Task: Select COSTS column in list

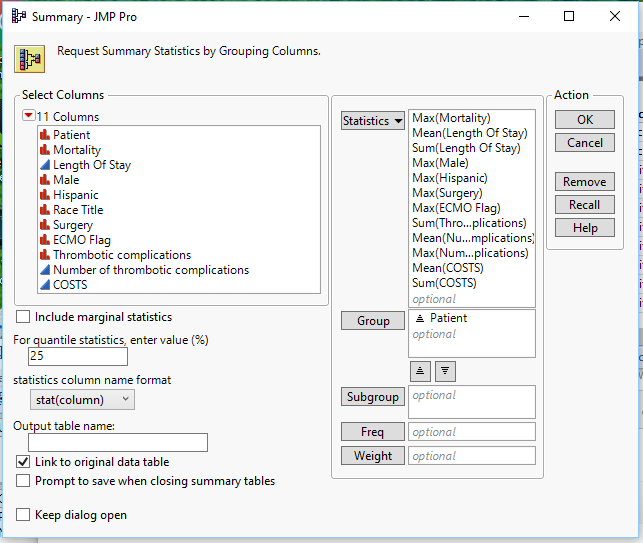Action: pyautogui.click(x=70, y=285)
